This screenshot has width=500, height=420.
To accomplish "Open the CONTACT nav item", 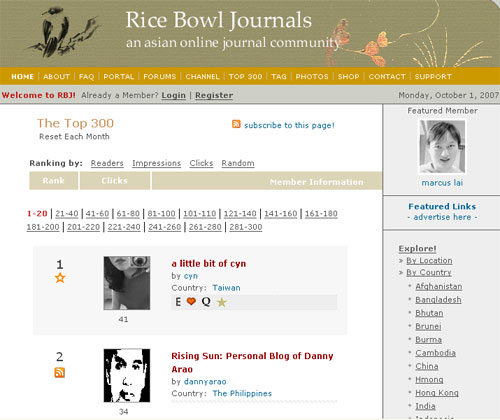I will coord(387,77).
